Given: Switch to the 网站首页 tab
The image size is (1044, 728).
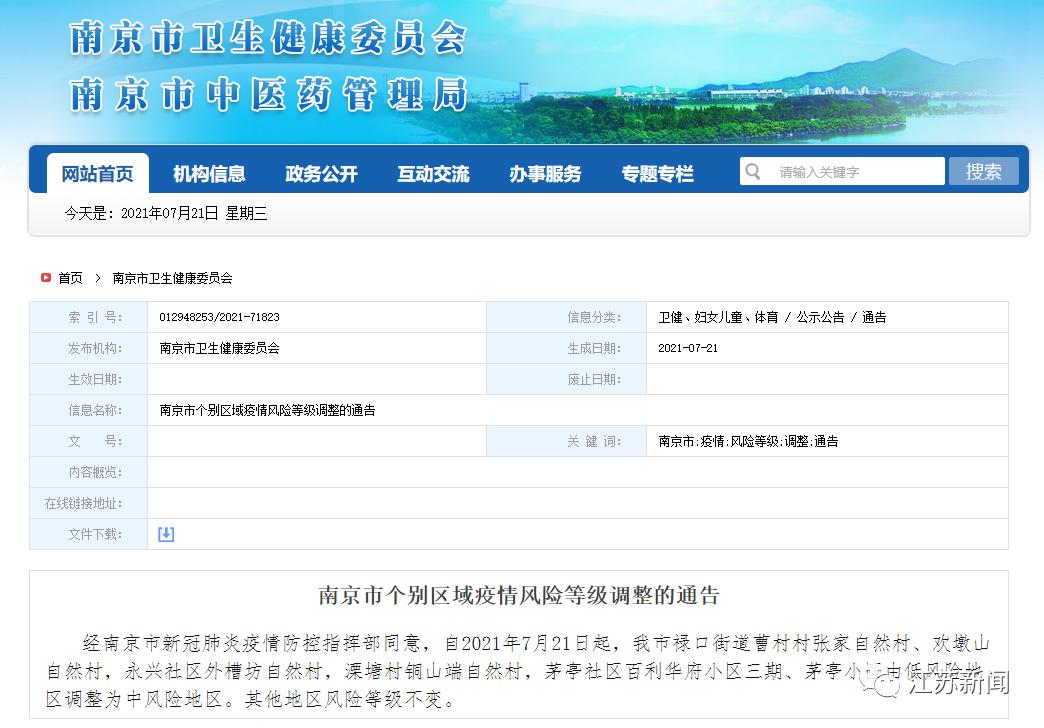Looking at the screenshot, I should click(x=97, y=171).
